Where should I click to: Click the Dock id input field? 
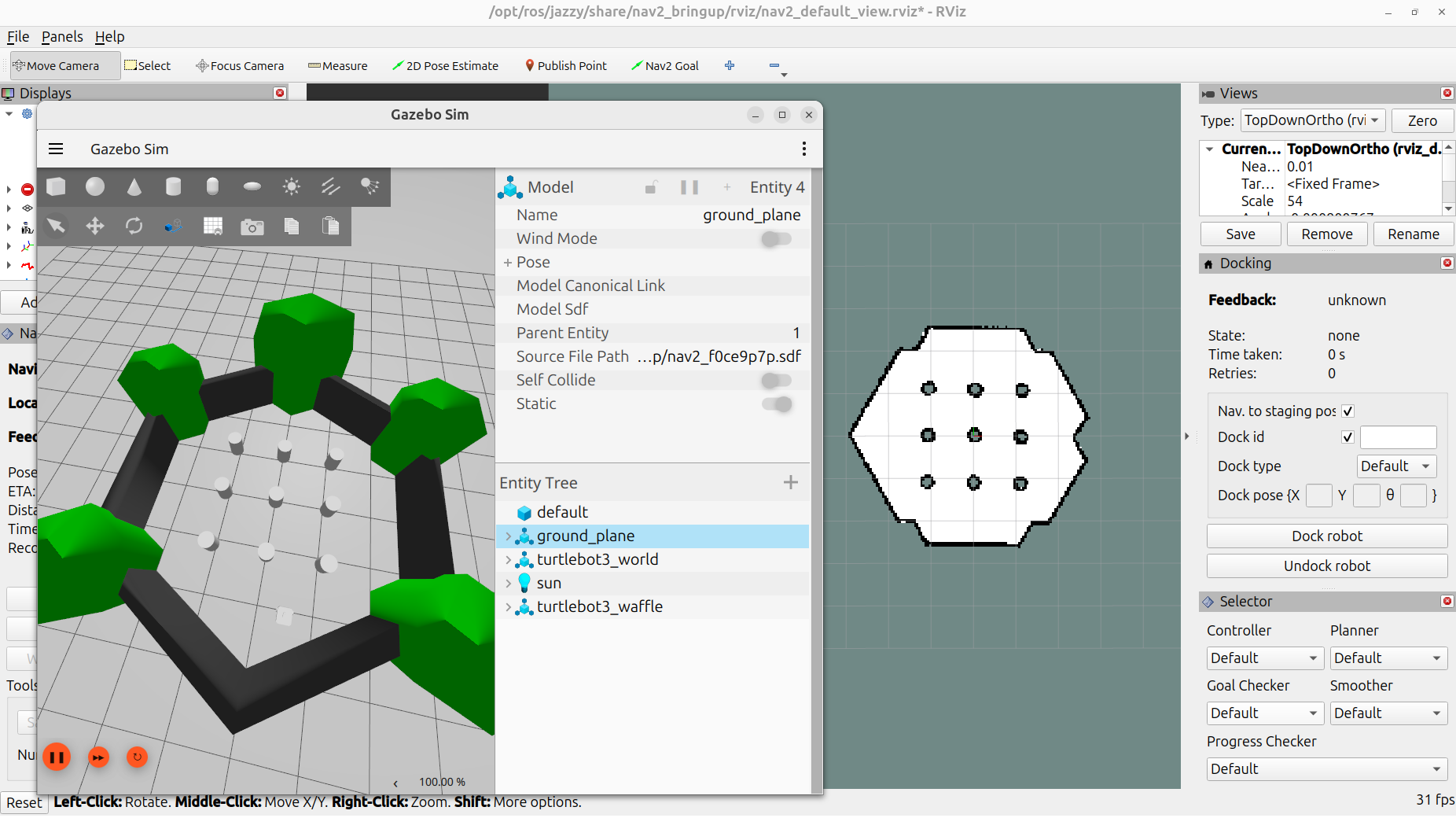pyautogui.click(x=1398, y=437)
